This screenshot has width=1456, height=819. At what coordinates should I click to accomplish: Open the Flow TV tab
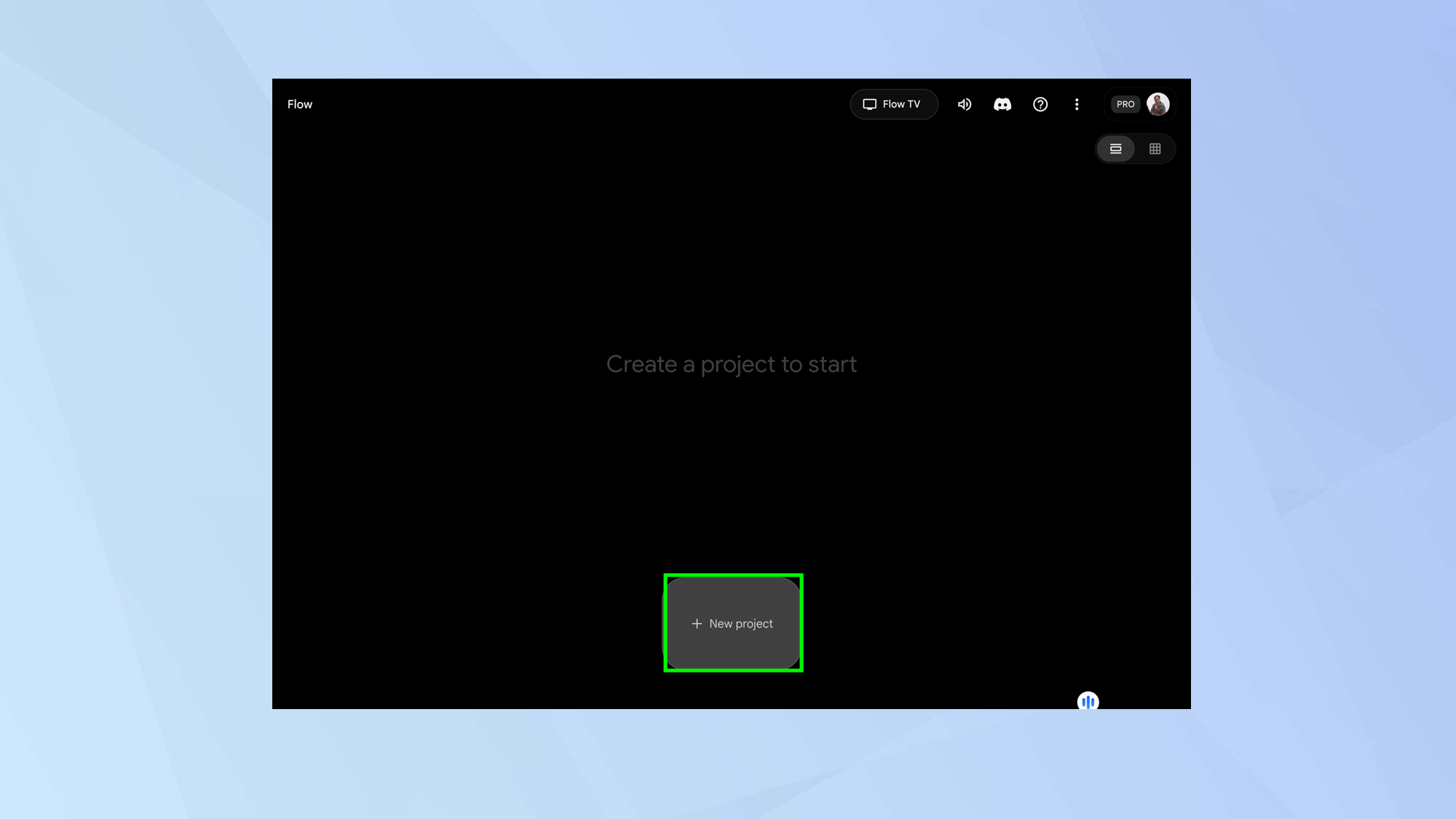(894, 104)
